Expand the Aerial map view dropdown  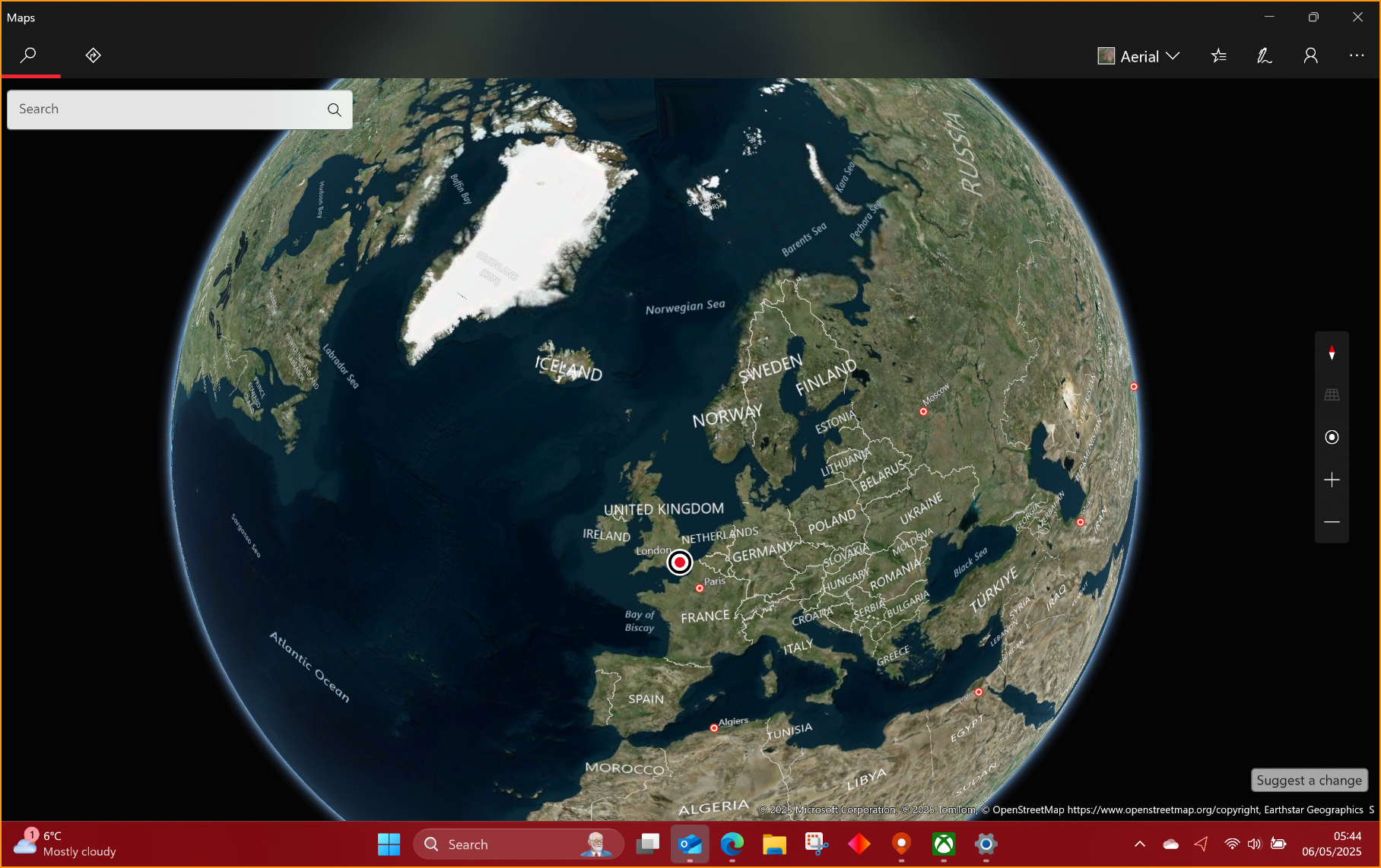[x=1138, y=56]
